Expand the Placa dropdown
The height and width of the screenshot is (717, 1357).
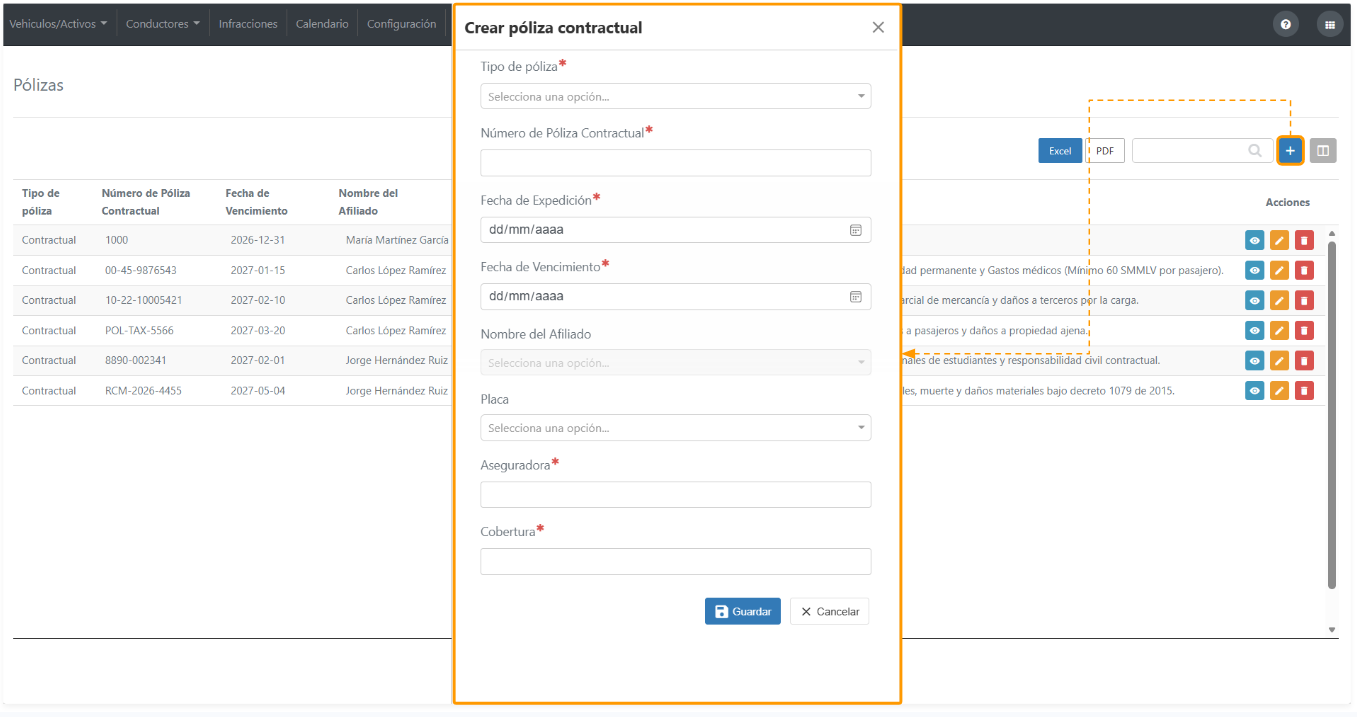pyautogui.click(x=676, y=428)
